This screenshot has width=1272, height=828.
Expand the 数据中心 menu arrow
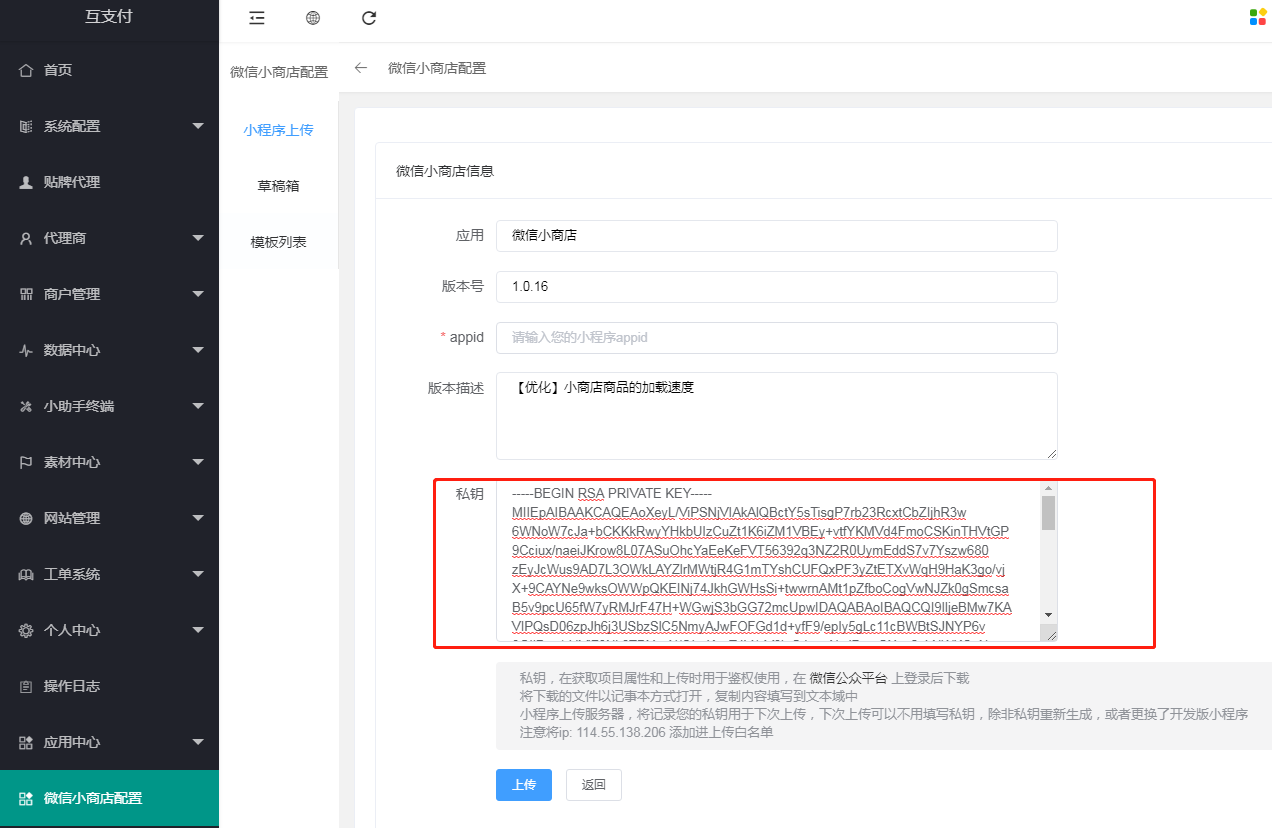click(x=198, y=350)
